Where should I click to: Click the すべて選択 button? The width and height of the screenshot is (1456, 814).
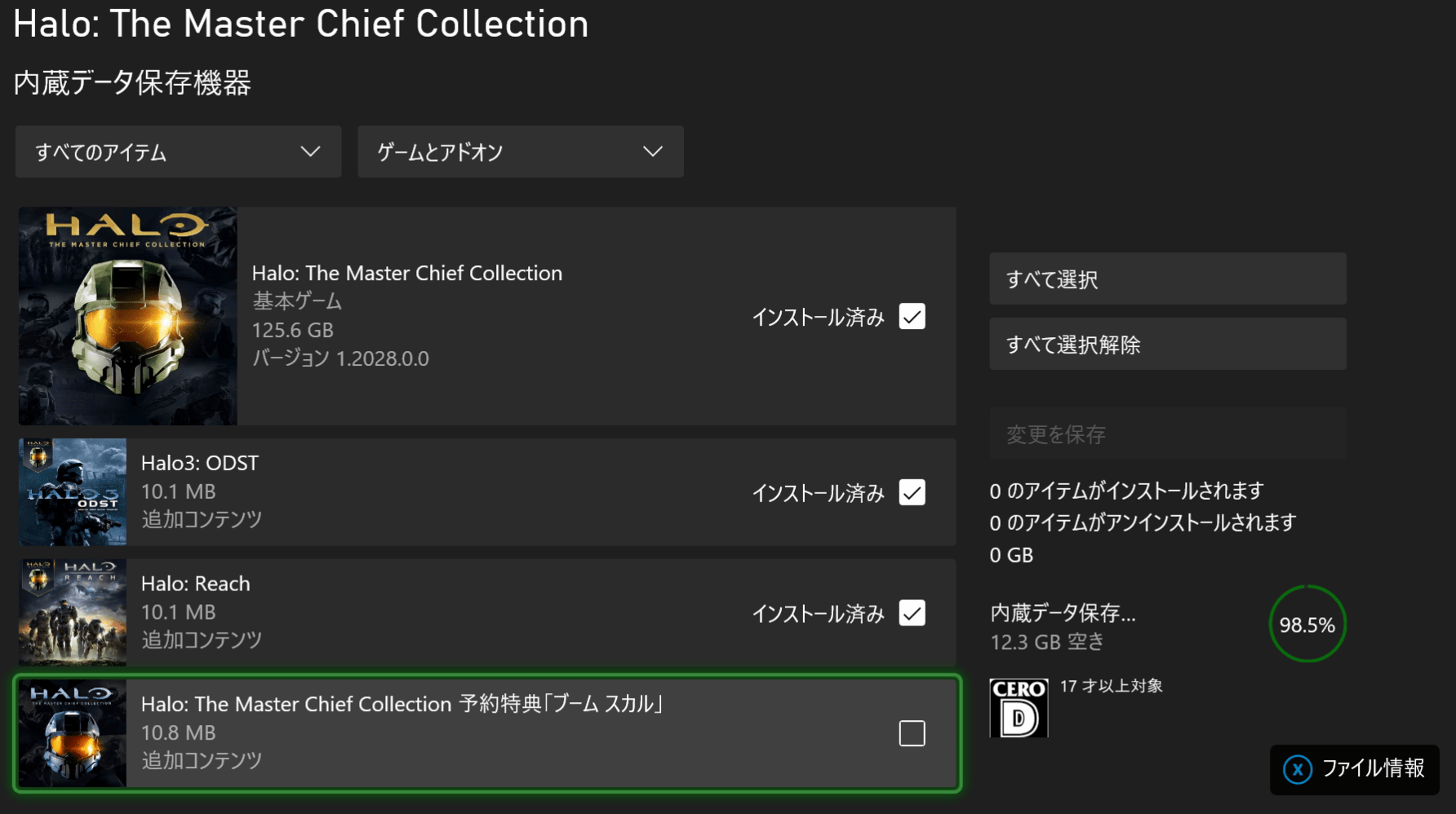point(1168,279)
